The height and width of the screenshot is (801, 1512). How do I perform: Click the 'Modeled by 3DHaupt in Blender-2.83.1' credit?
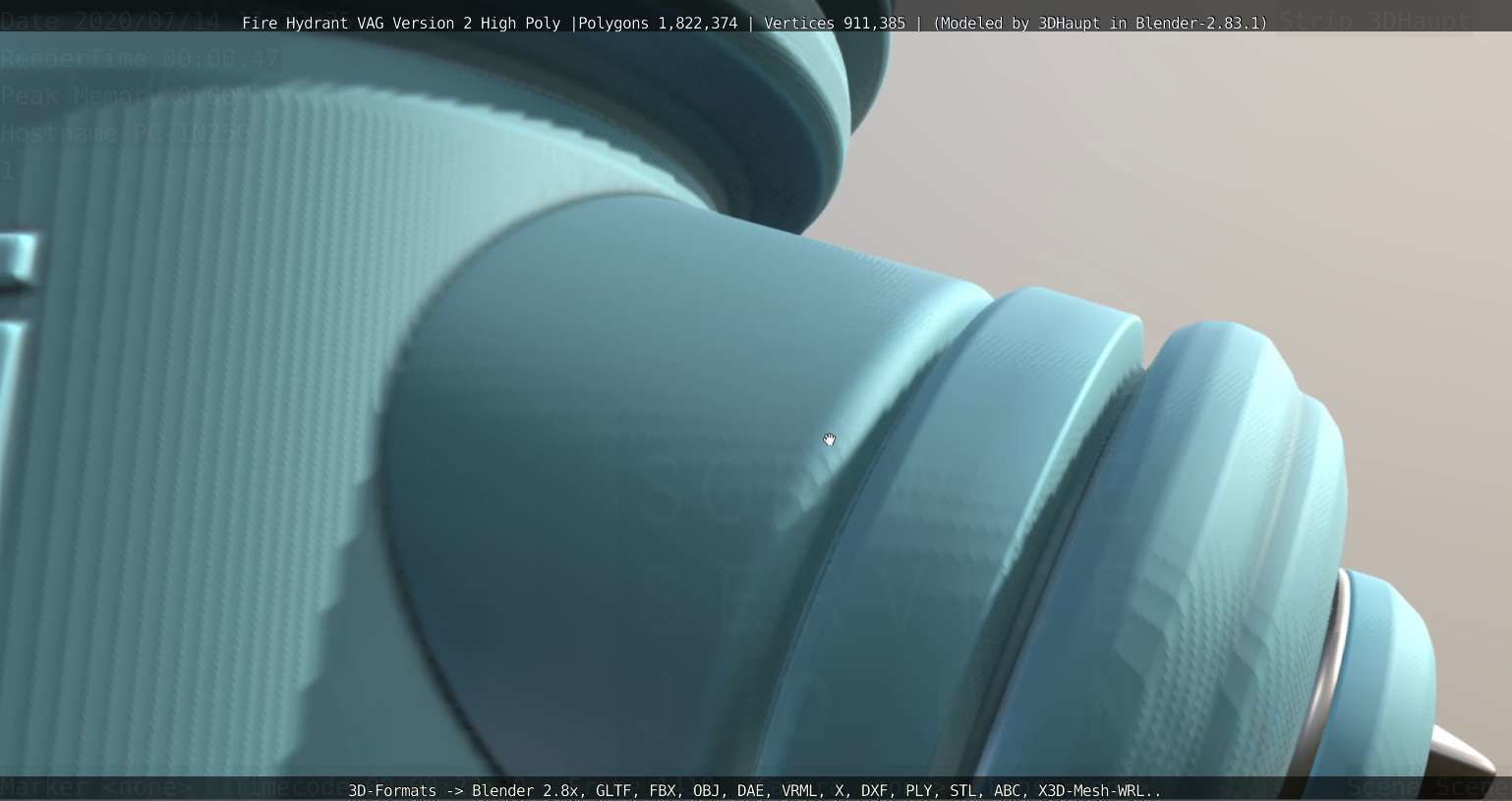coord(1100,24)
